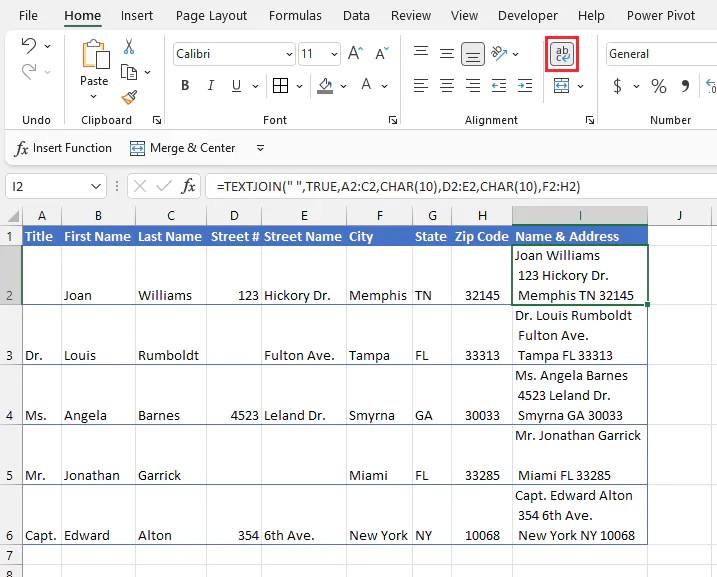Click the Paste clipboard icon
This screenshot has height=577, width=717.
[95, 55]
